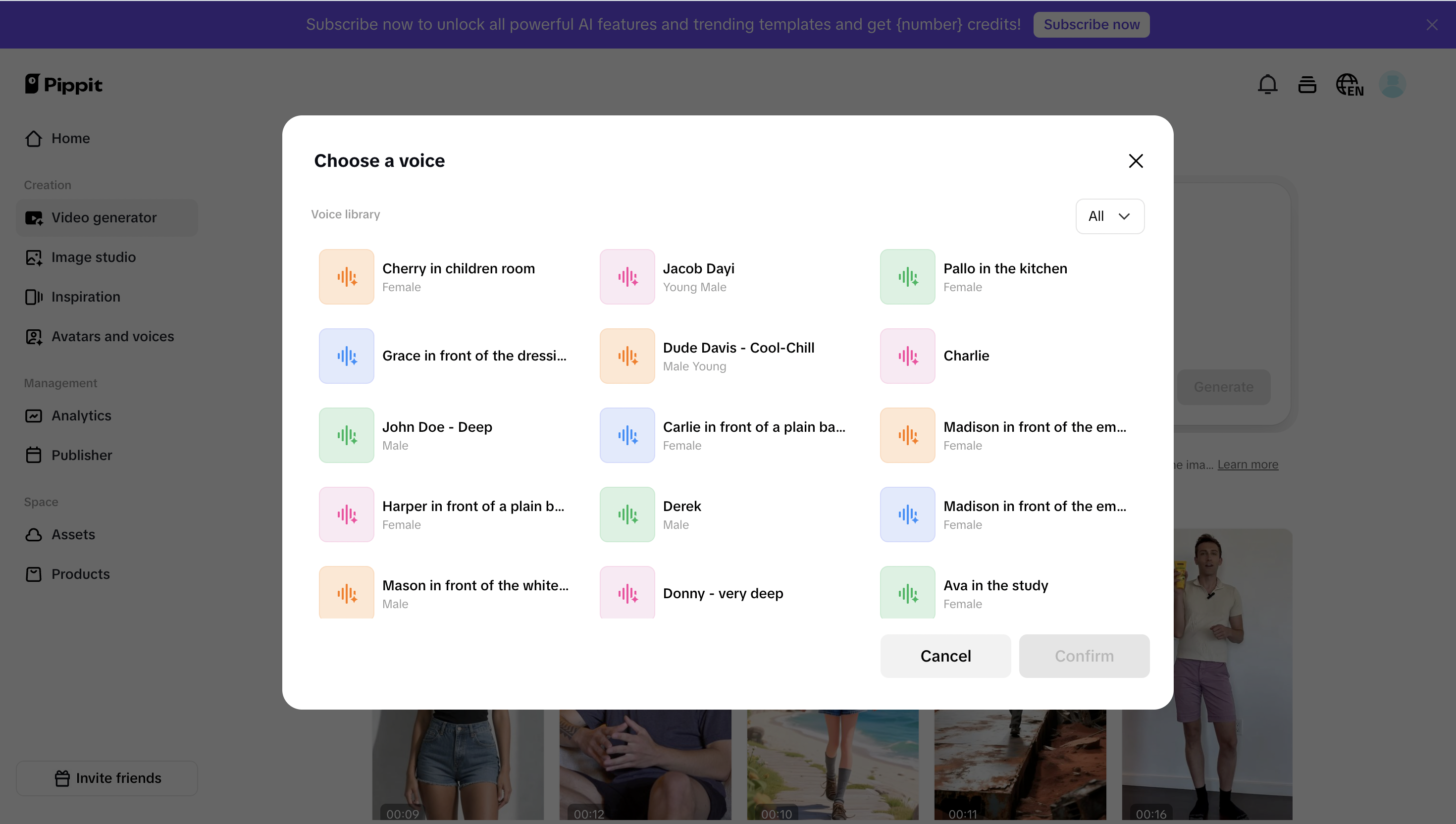The image size is (1456, 824).
Task: Click the Derek voice waveform icon
Action: click(627, 515)
